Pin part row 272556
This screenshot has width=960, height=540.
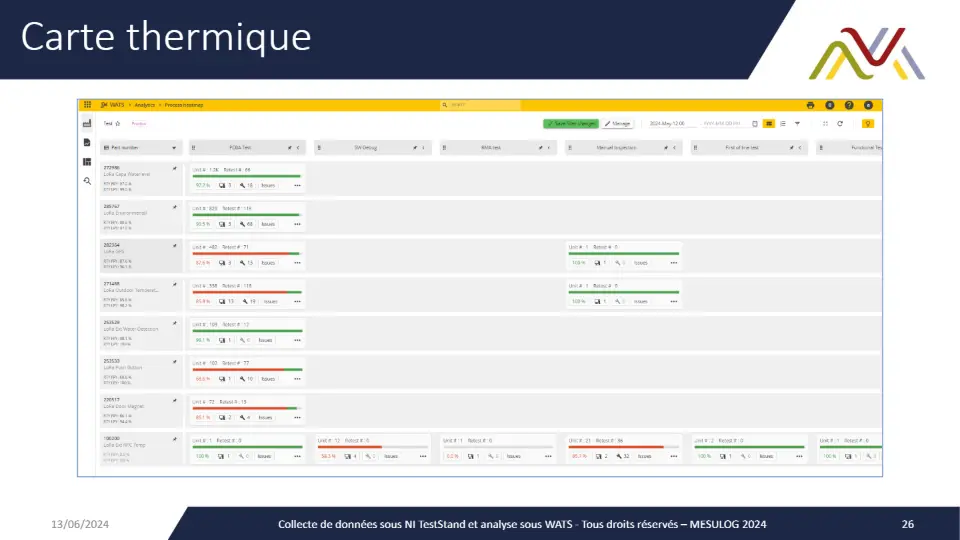click(x=174, y=168)
